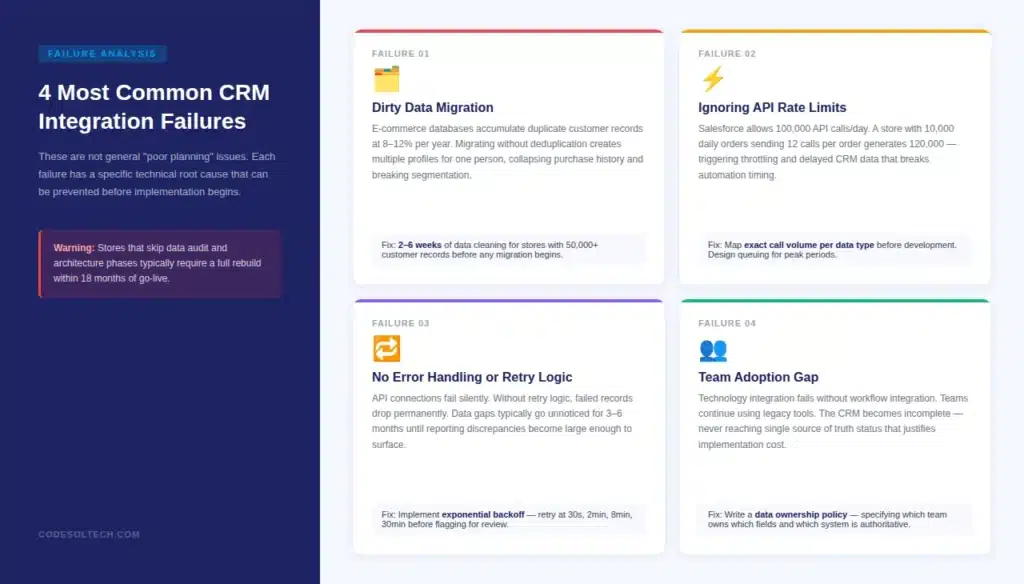Viewport: 1024px width, 584px height.
Task: Click the fix note about 'data ownership policy'
Action: pyautogui.click(x=835, y=519)
